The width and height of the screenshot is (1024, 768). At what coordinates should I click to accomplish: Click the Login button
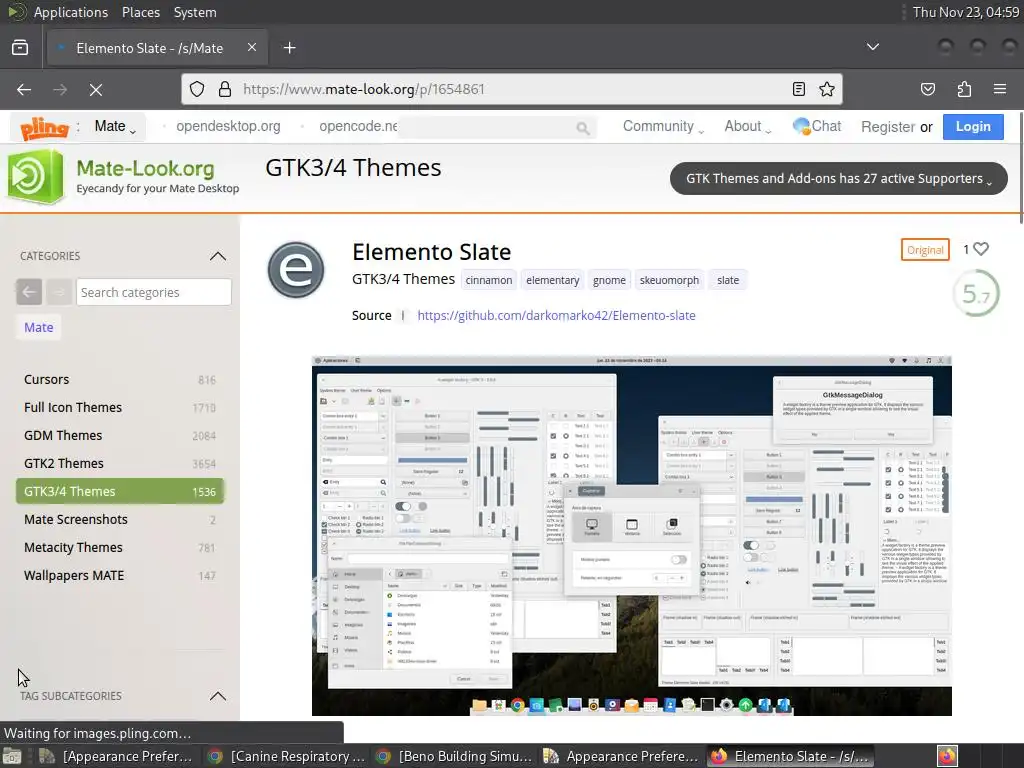973,127
